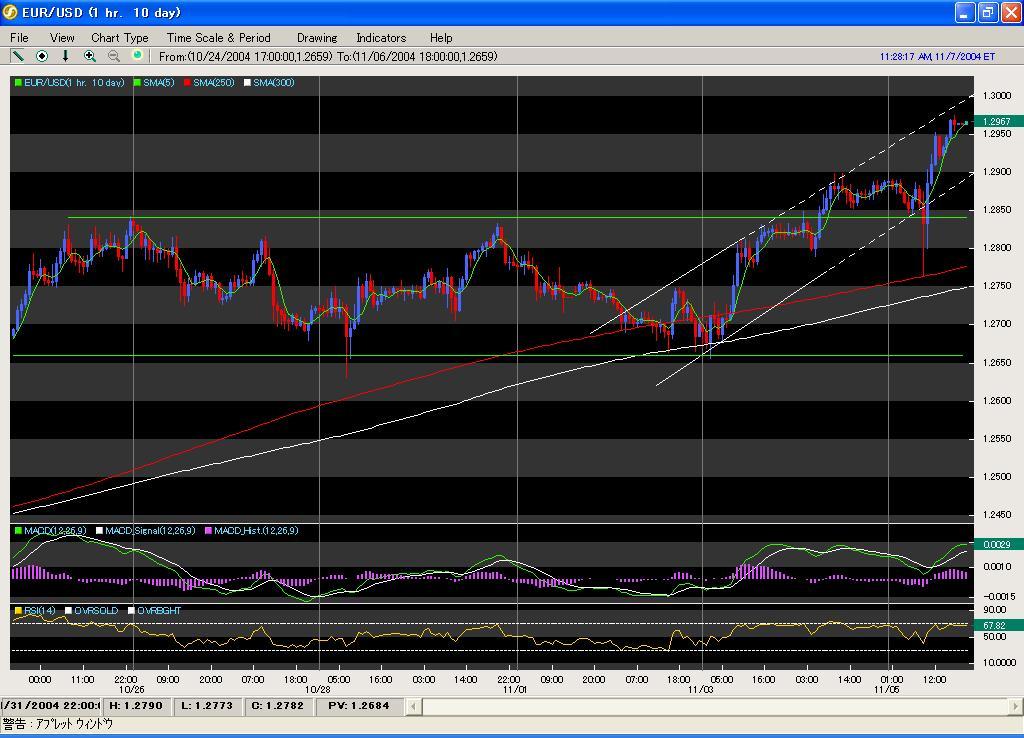Open the File menu
This screenshot has width=1024, height=738.
pos(19,38)
